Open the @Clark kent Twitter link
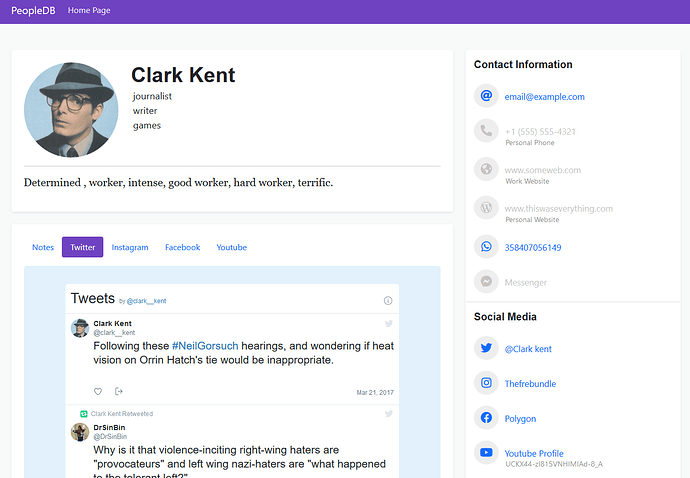The image size is (690, 478). [528, 349]
